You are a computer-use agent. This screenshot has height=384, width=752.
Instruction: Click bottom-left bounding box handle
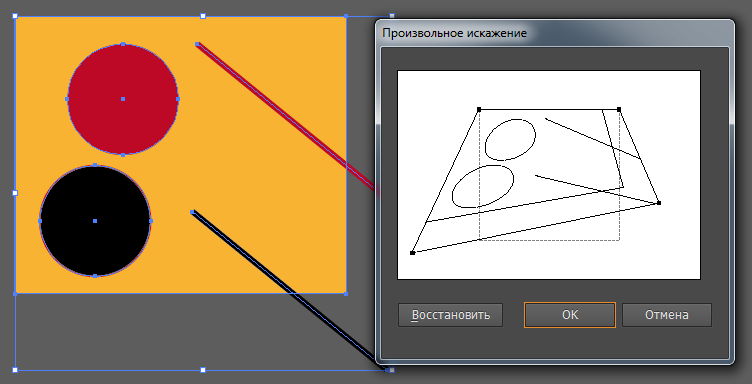pos(15,370)
